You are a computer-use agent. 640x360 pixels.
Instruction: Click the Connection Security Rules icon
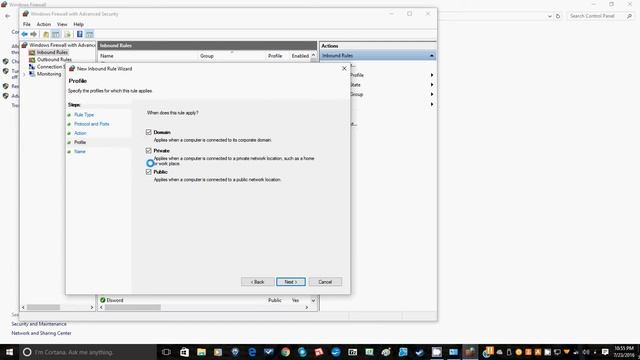click(x=32, y=67)
